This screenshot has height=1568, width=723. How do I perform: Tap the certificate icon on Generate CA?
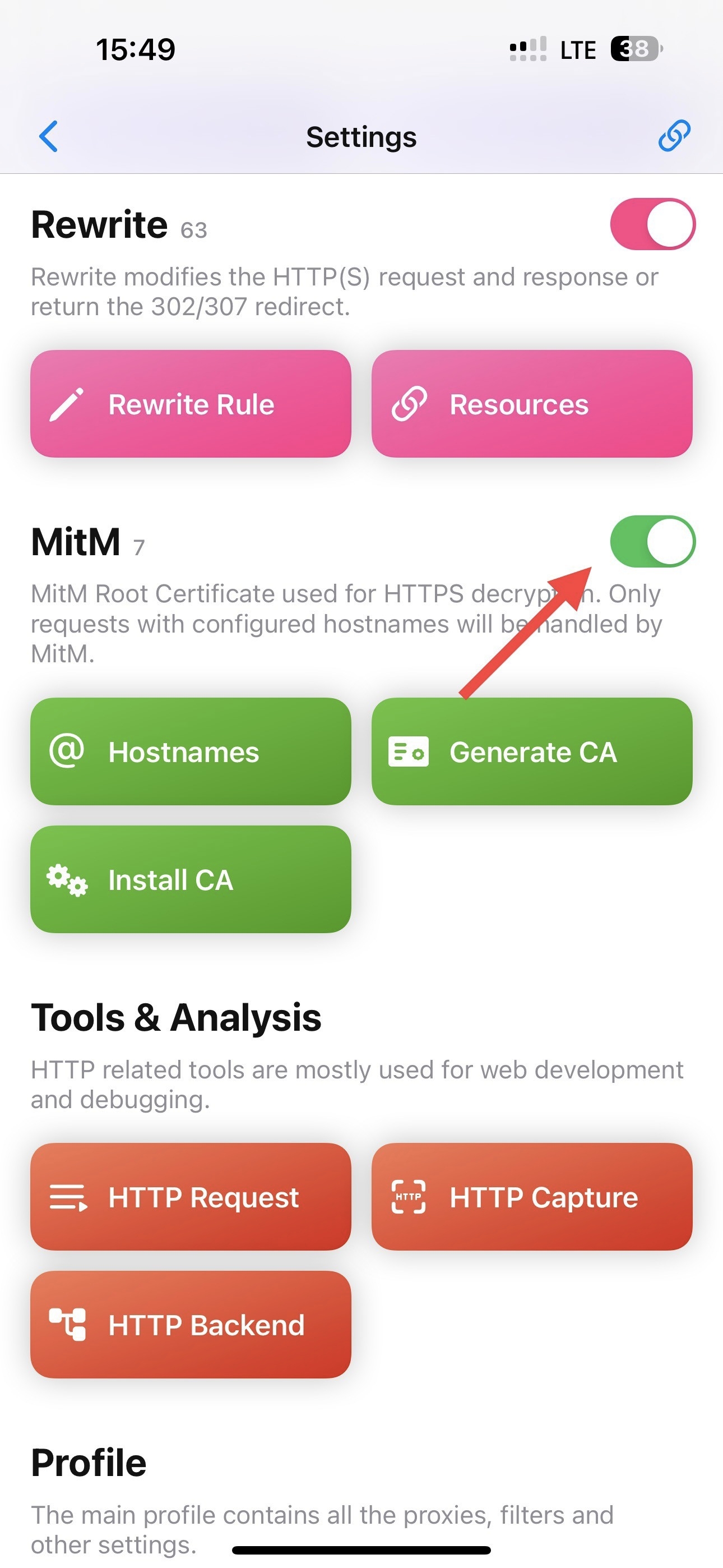[409, 751]
